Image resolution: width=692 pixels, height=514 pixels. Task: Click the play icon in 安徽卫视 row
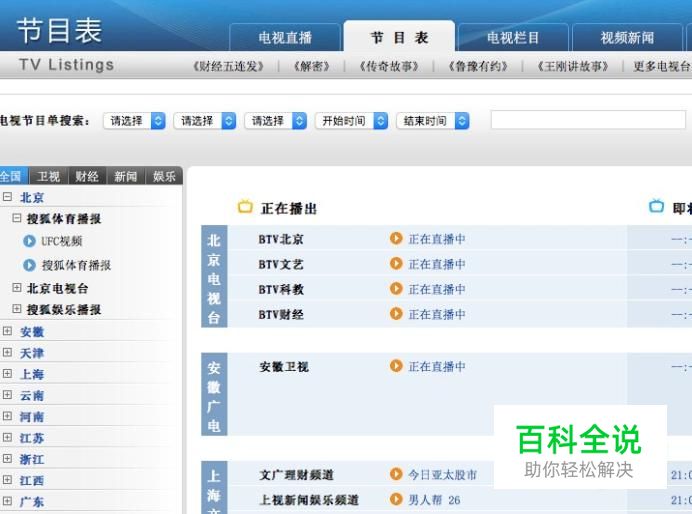click(396, 366)
